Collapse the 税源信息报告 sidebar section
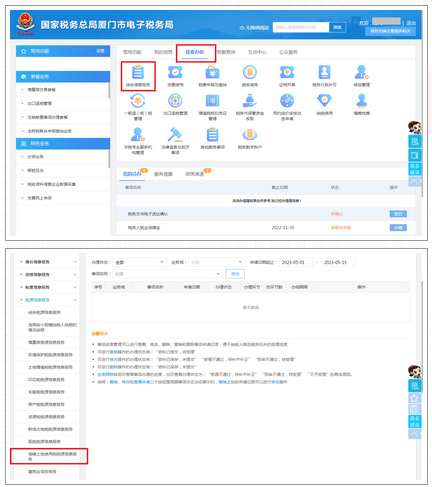Screen dimensions: 432x487 [x=48, y=300]
